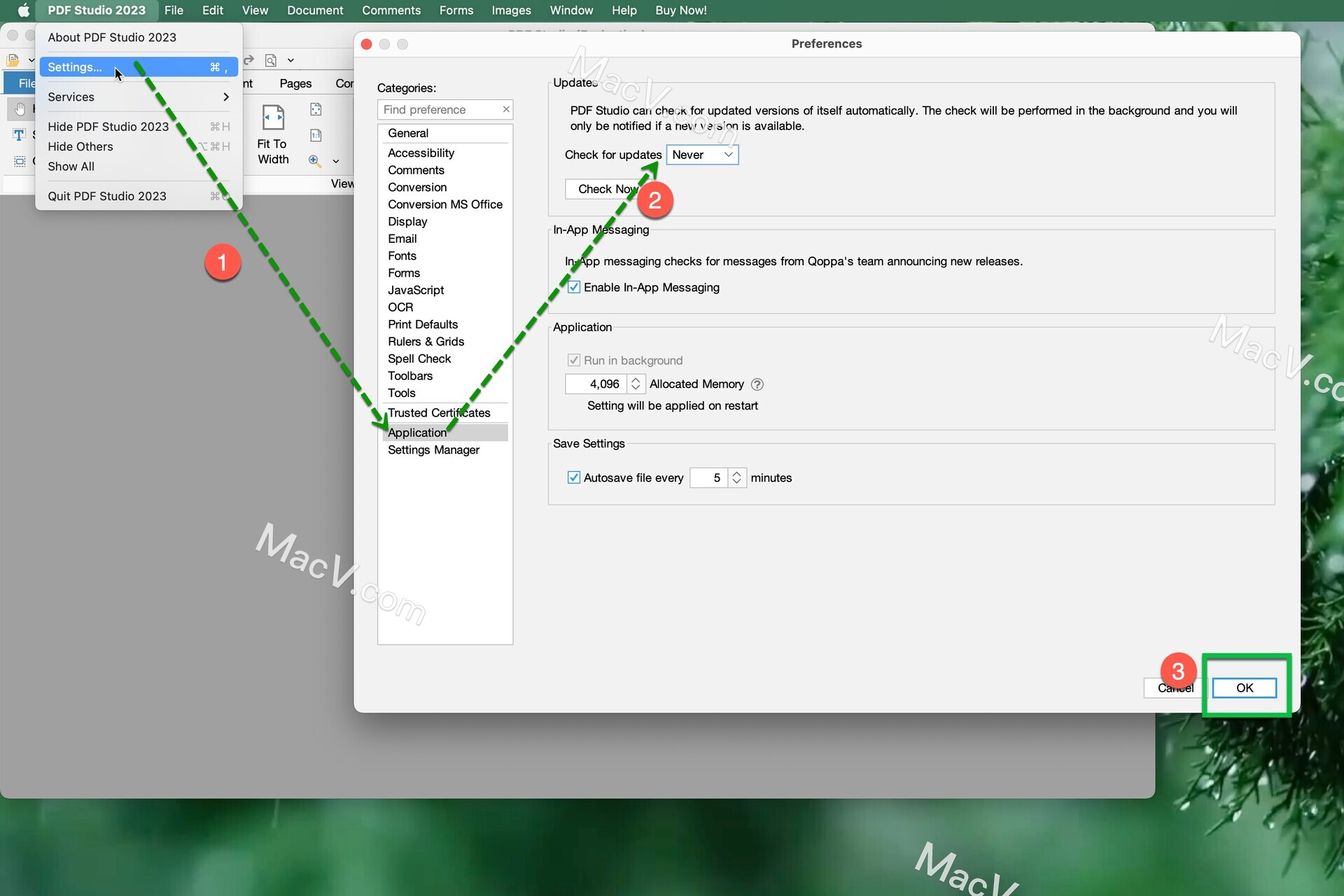1344x896 pixels.
Task: Select the Text Select tool icon
Action: tap(19, 134)
